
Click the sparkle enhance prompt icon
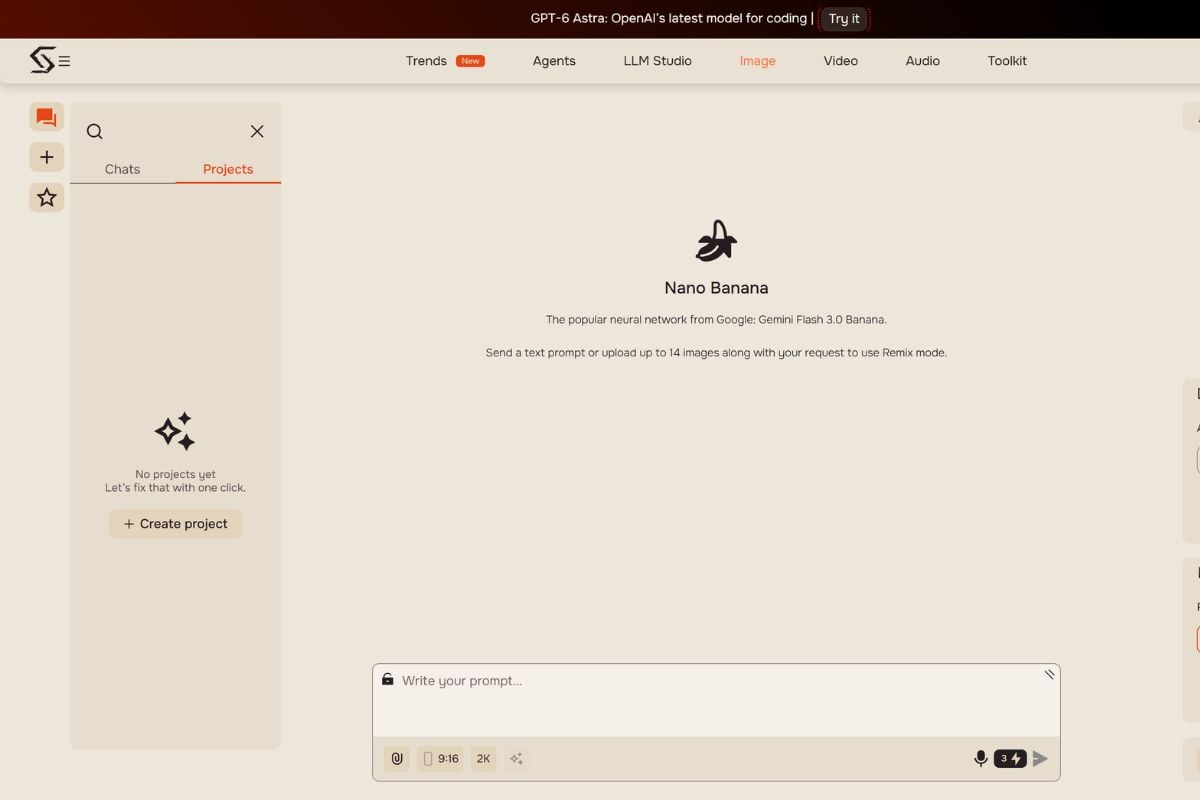[x=516, y=758]
